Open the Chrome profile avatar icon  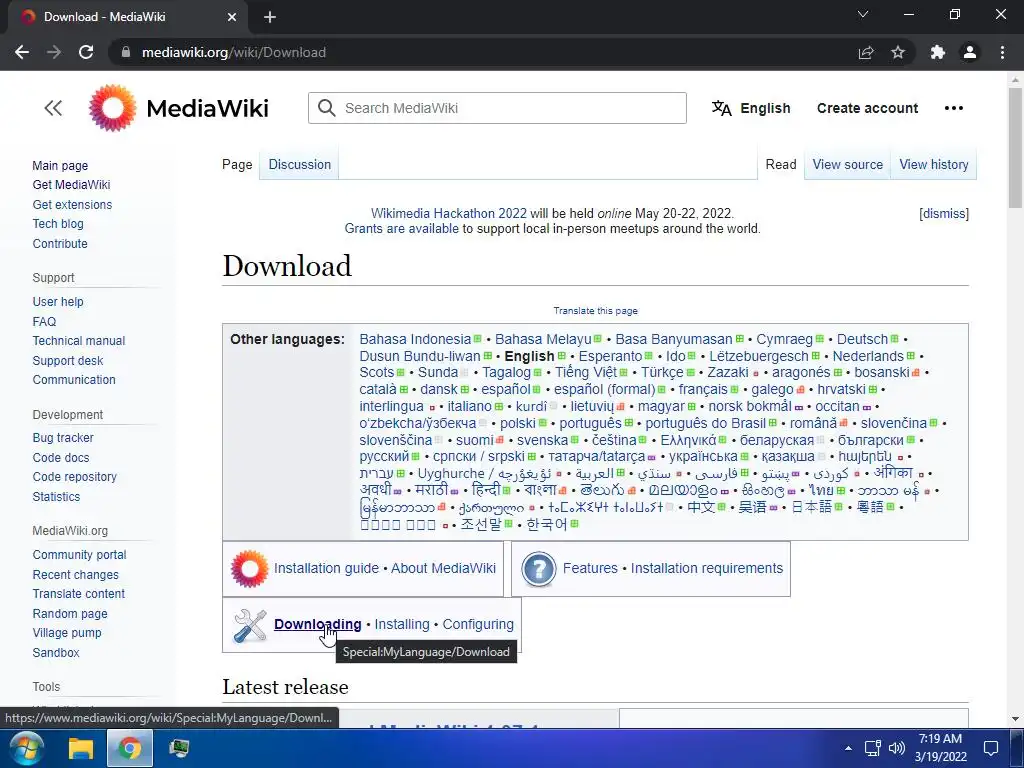(x=970, y=52)
